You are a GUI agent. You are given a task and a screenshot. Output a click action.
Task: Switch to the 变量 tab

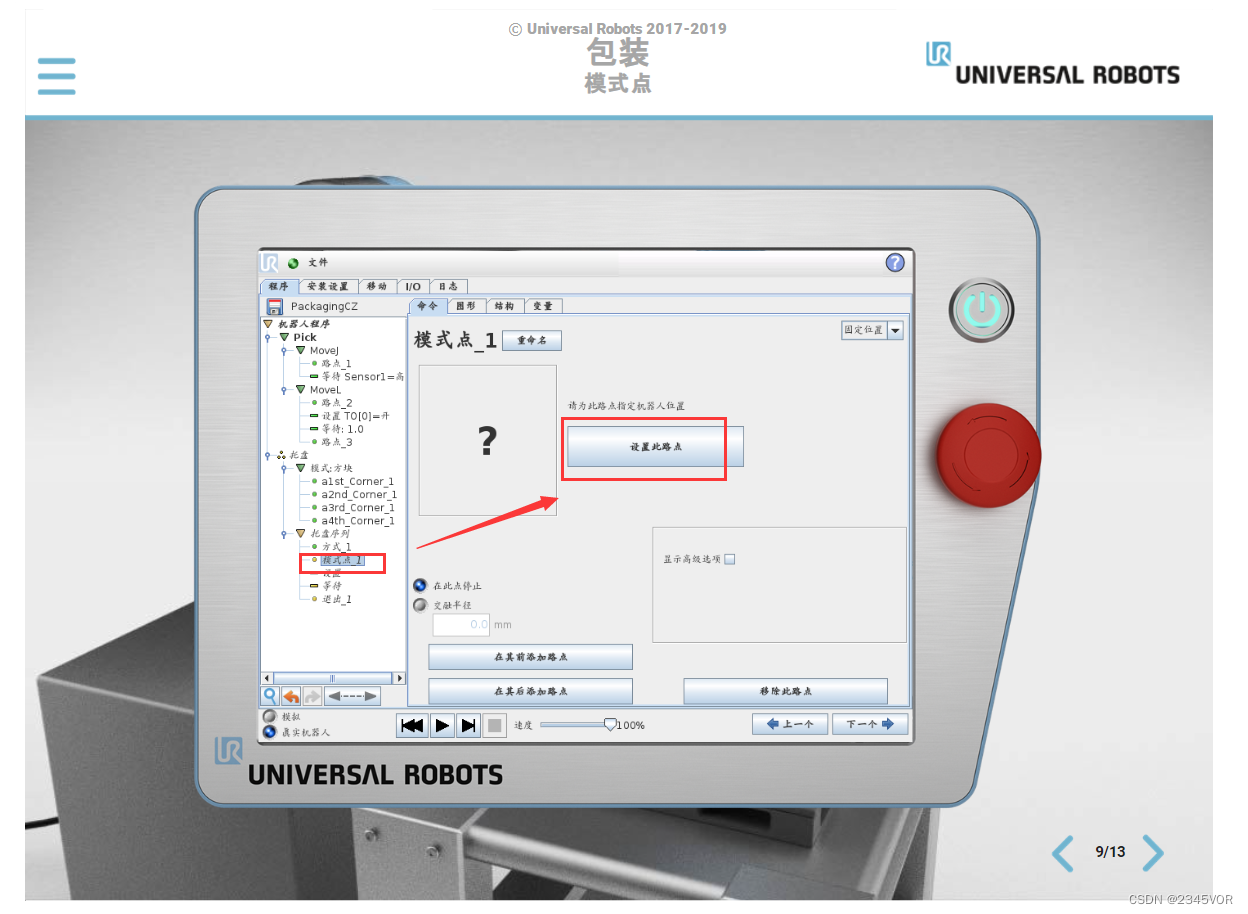click(x=542, y=306)
